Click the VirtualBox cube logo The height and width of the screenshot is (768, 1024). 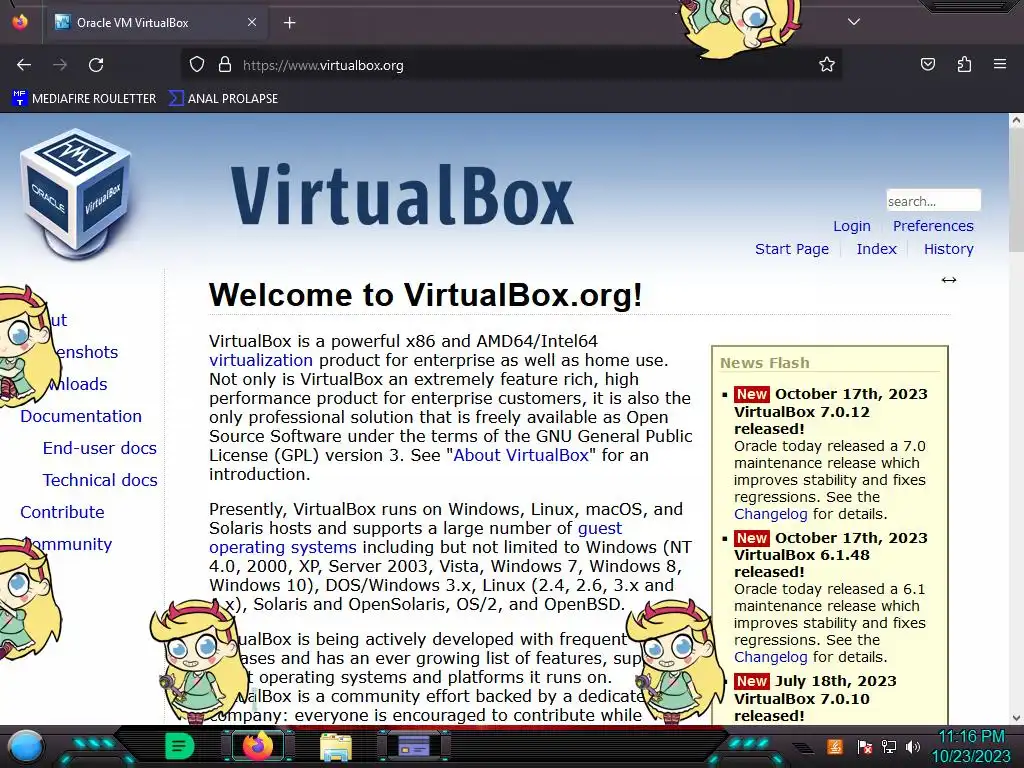(x=76, y=194)
